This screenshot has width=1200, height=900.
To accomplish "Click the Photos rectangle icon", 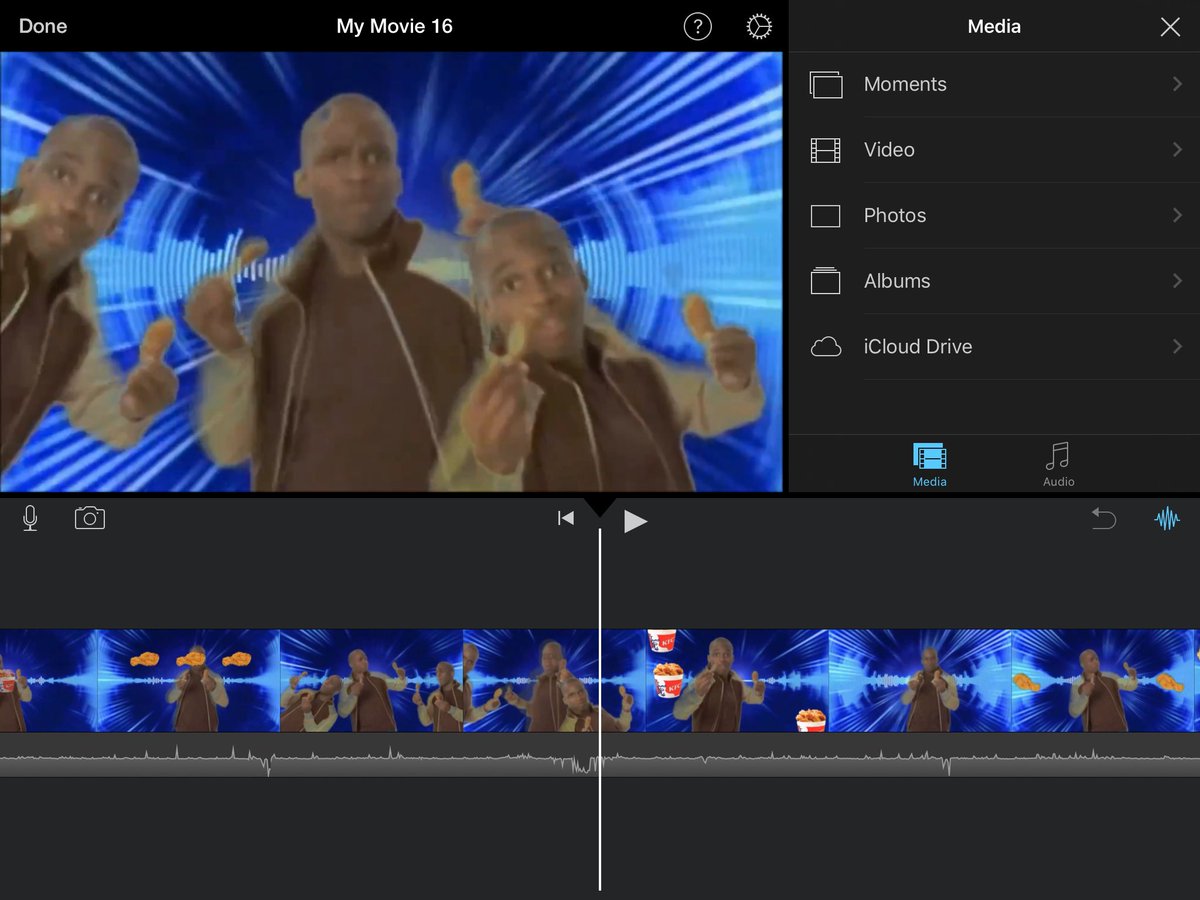I will [x=826, y=216].
